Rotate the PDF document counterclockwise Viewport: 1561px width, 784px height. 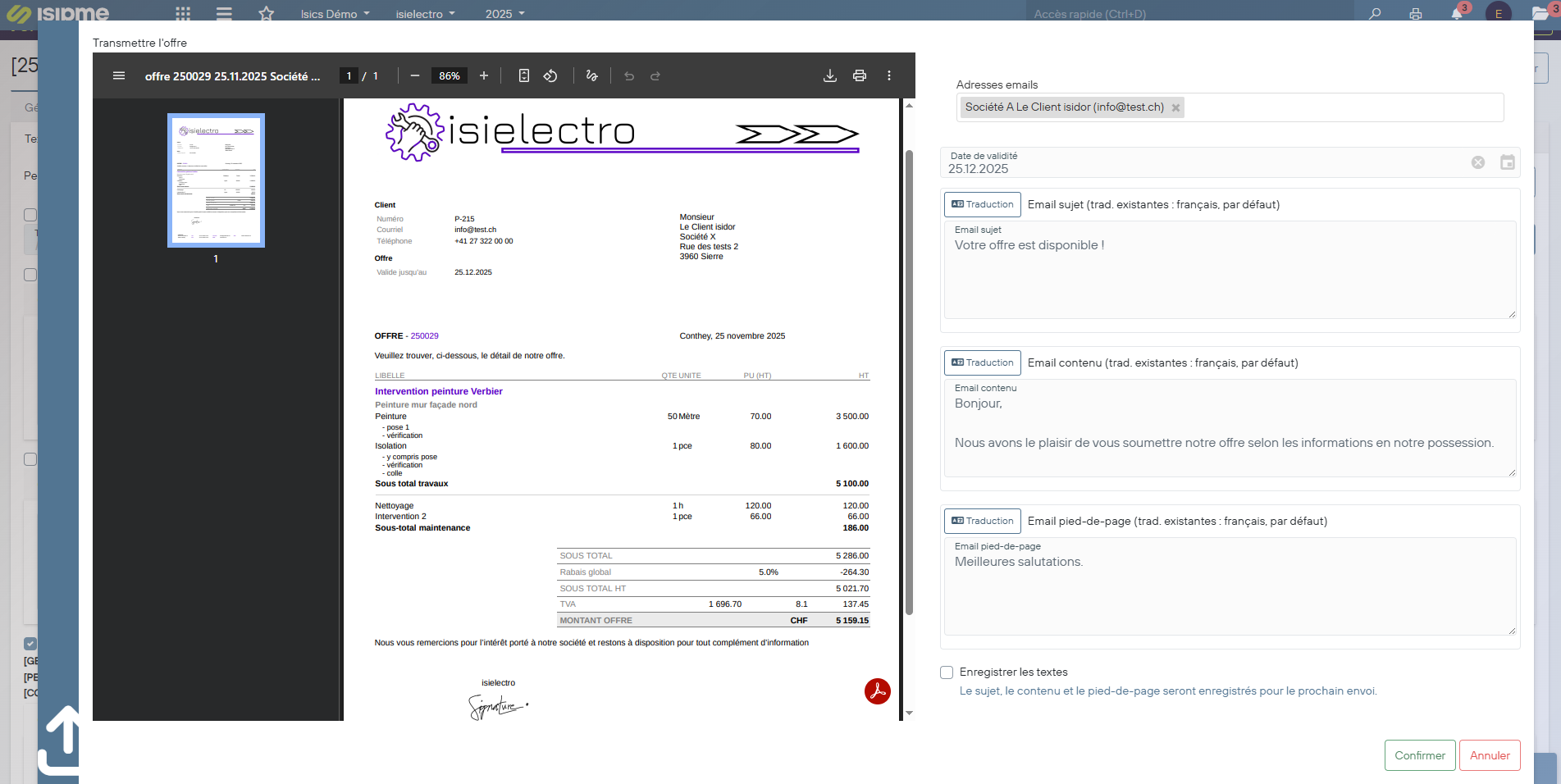(x=550, y=75)
